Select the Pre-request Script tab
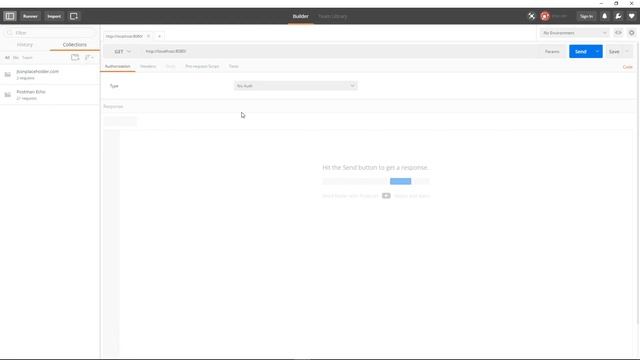640x360 pixels. click(202, 66)
